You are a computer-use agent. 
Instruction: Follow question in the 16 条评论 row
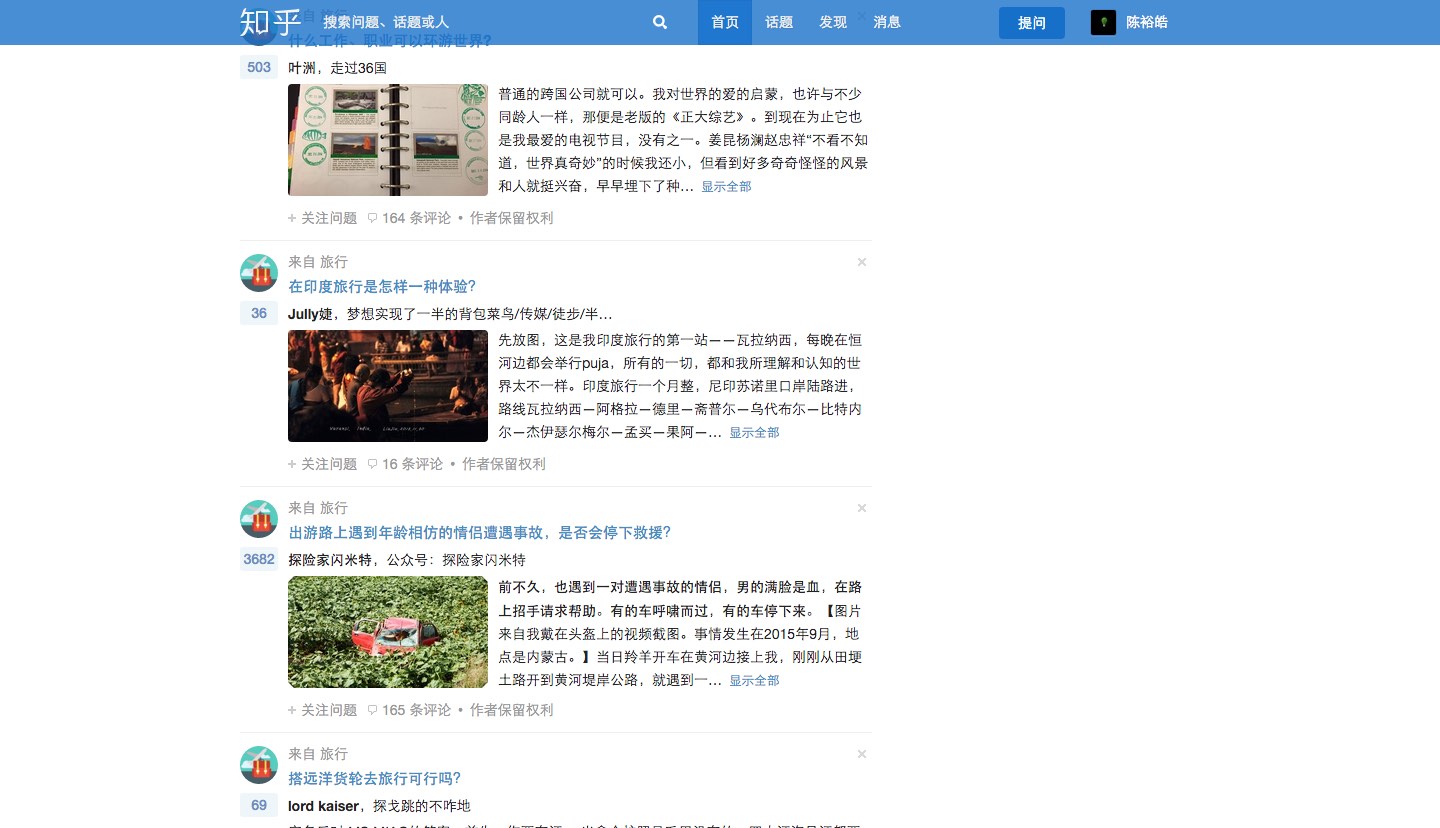pyautogui.click(x=322, y=464)
